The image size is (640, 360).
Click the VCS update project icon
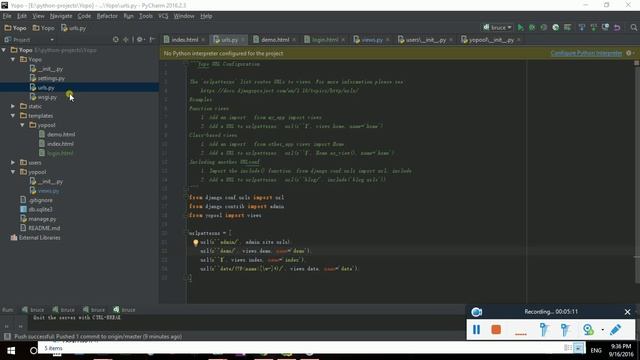tap(582, 27)
